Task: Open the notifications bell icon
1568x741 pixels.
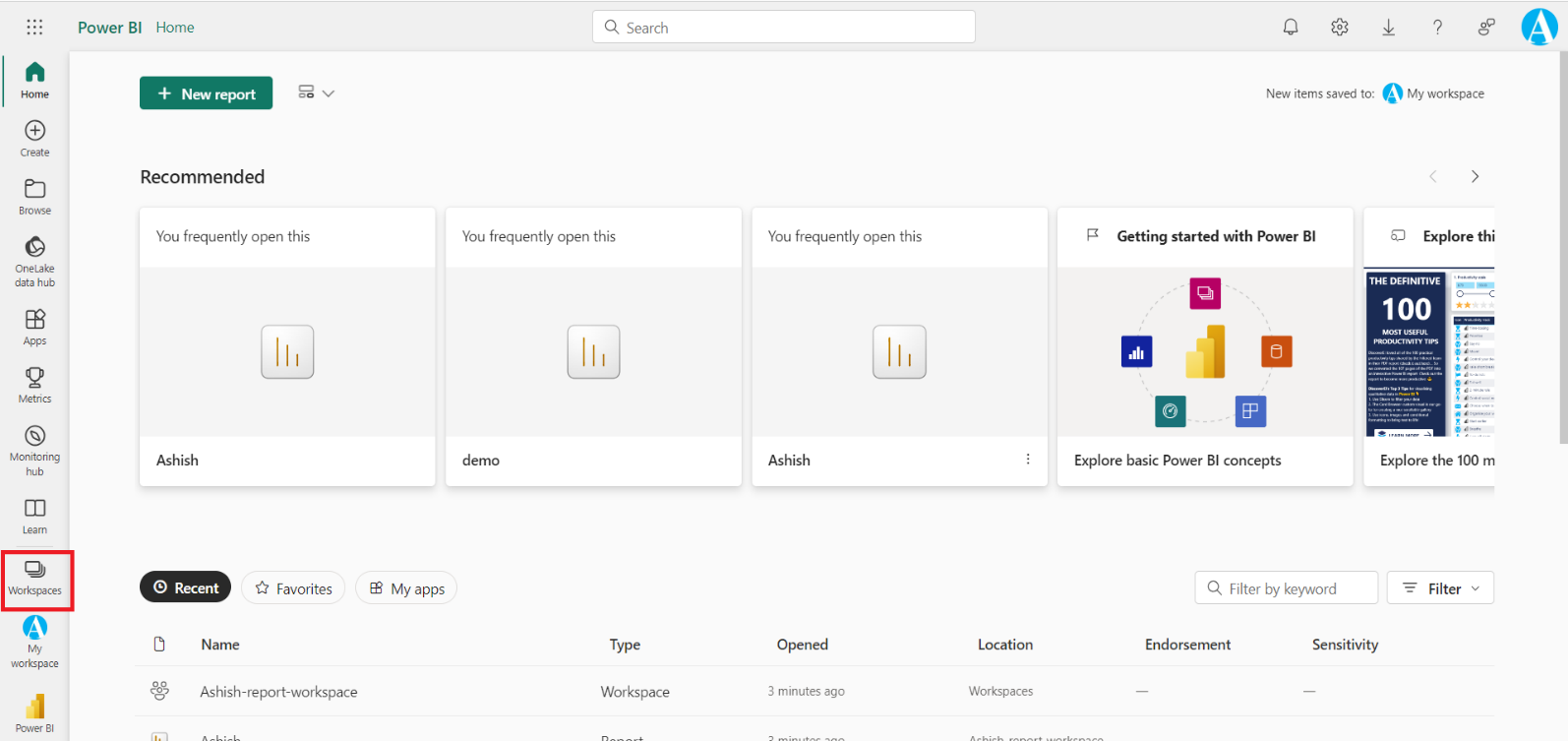Action: [x=1291, y=28]
